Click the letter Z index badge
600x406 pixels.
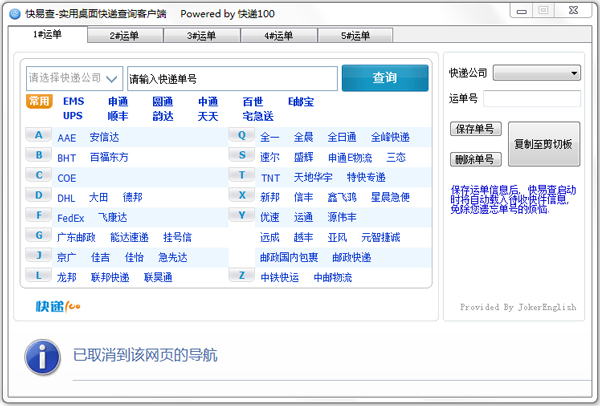[x=242, y=275]
